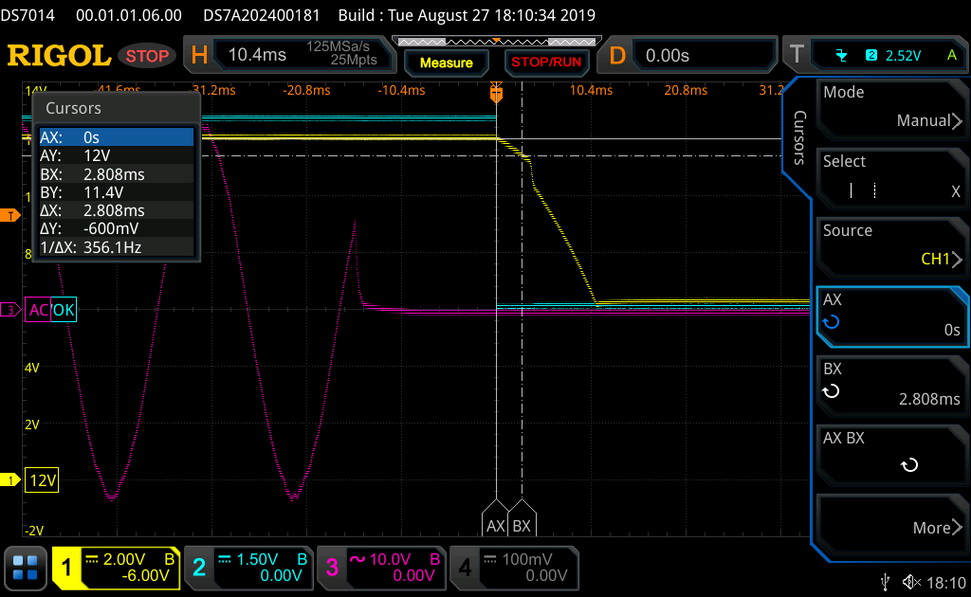Viewport: 971px width, 597px height.
Task: Select the AX BX combined cursor item
Action: click(891, 453)
